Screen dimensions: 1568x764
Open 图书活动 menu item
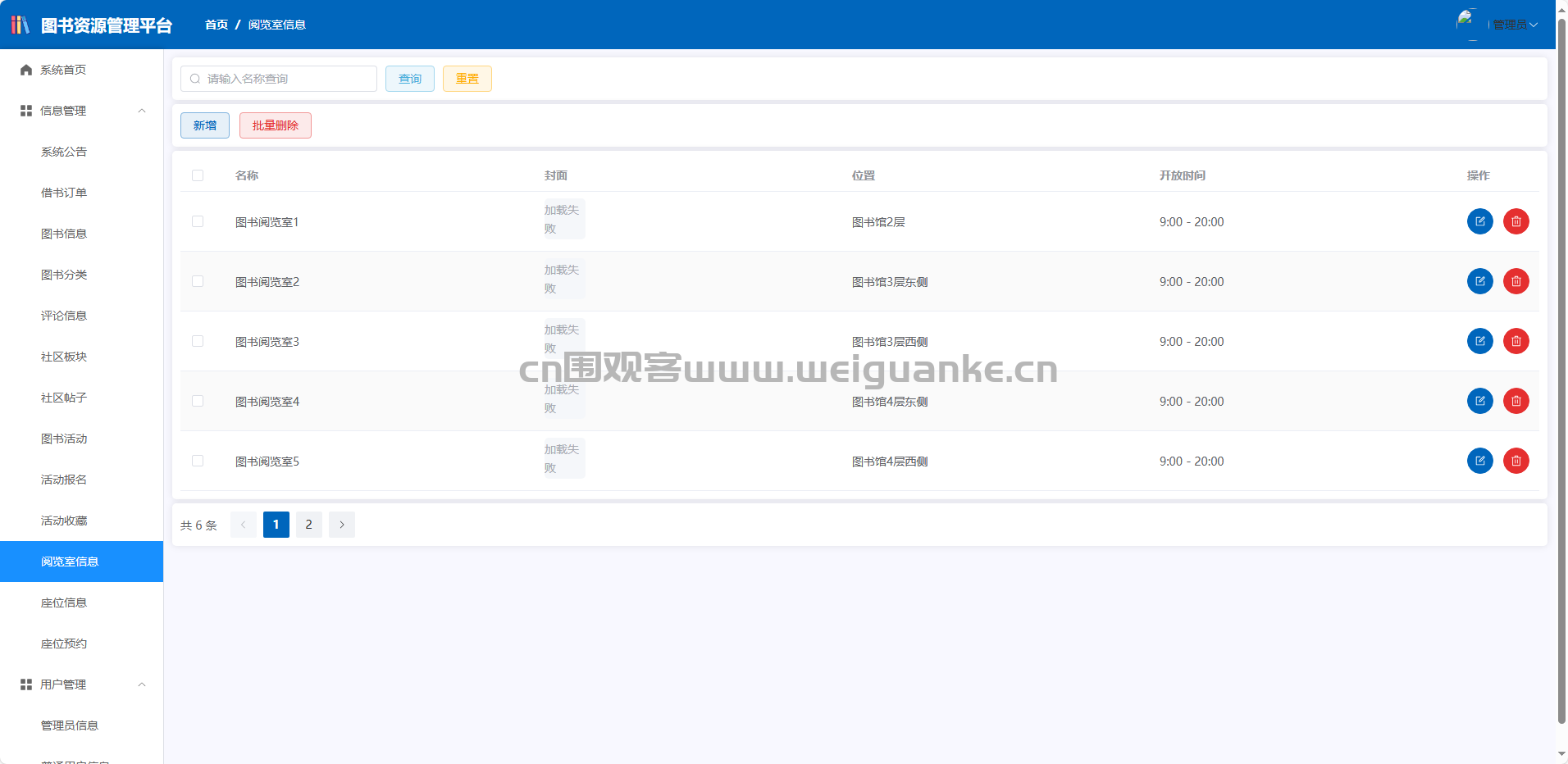tap(82, 439)
